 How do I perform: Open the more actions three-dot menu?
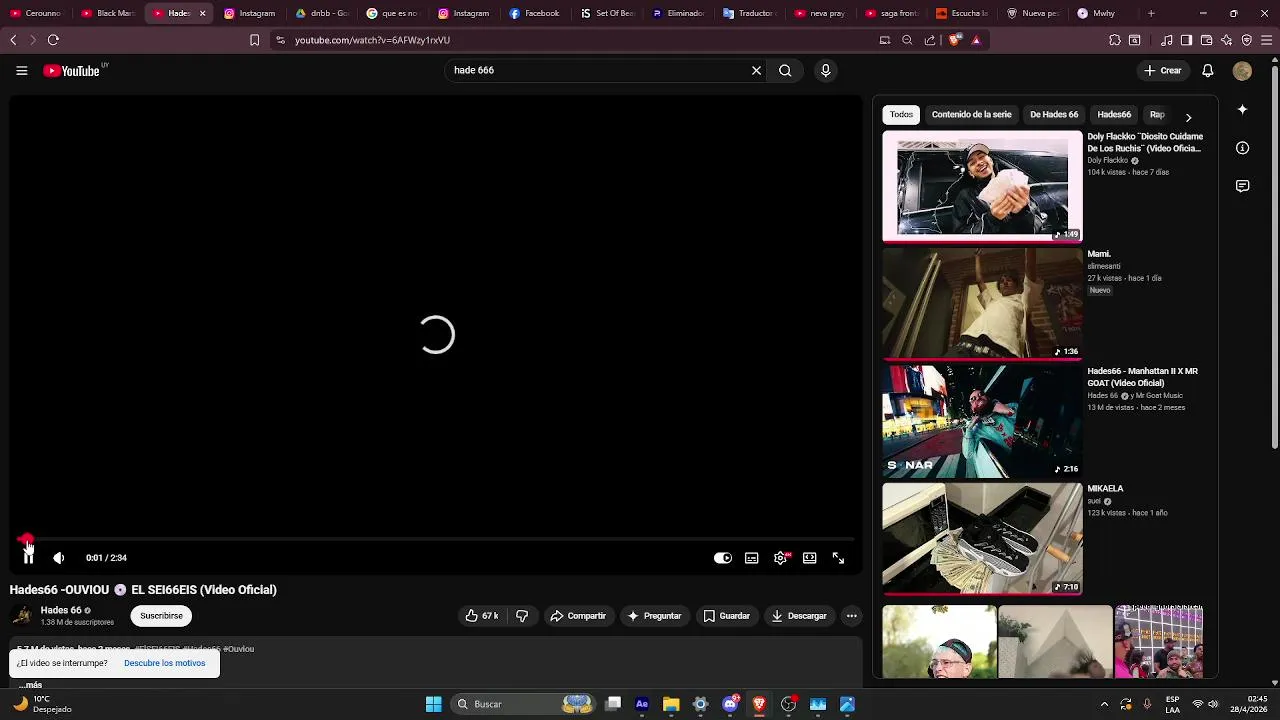pos(852,616)
